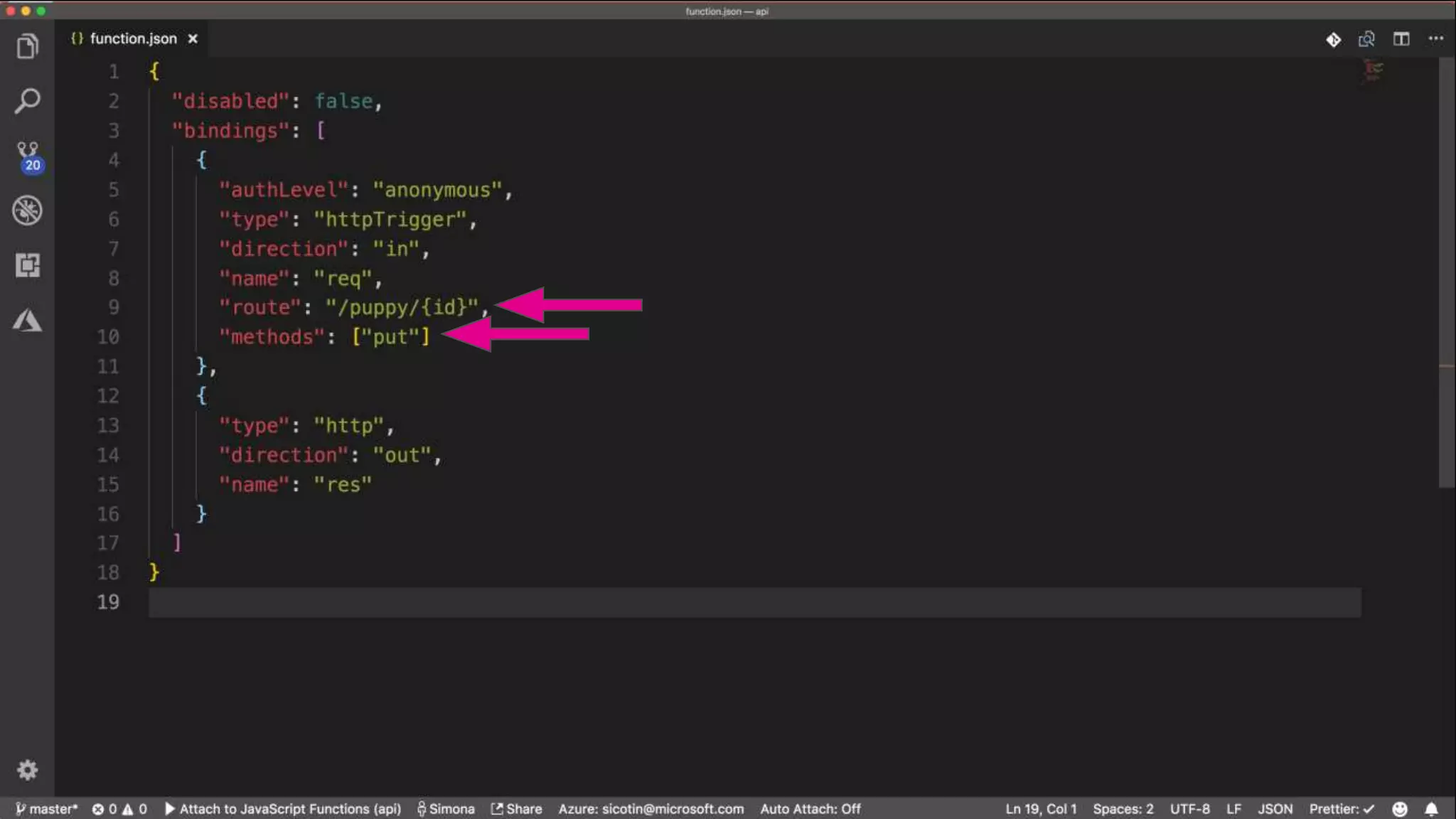This screenshot has width=1456, height=819.
Task: Open the Search view in activity bar
Action: tap(27, 101)
